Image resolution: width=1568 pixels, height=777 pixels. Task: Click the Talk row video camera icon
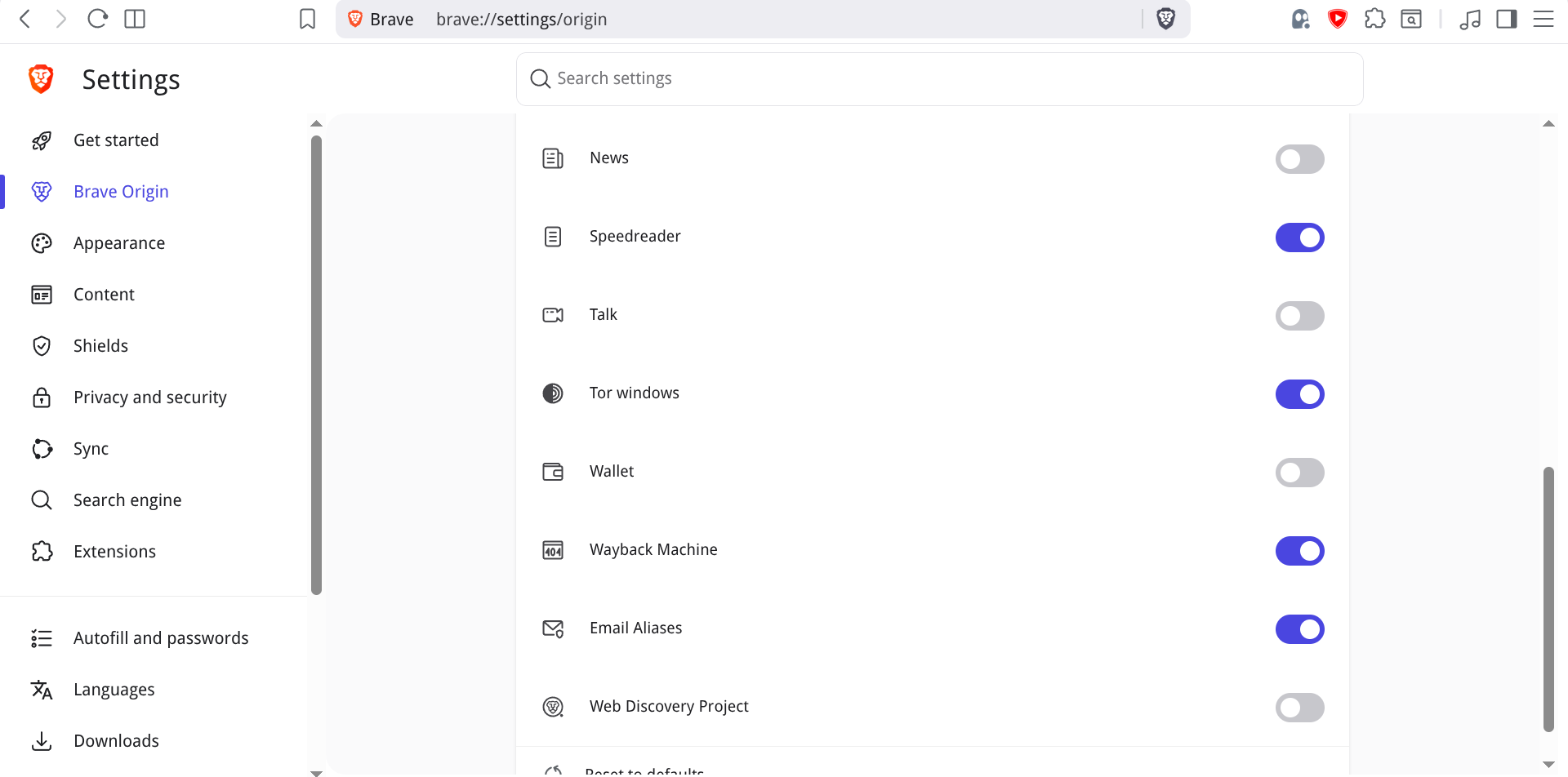[553, 315]
